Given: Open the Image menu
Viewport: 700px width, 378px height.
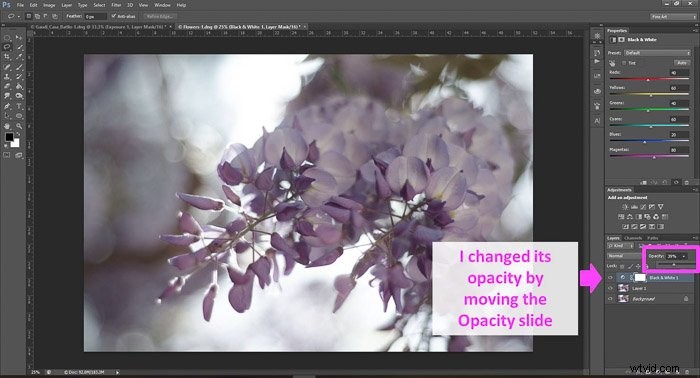Looking at the screenshot, I should [49, 5].
